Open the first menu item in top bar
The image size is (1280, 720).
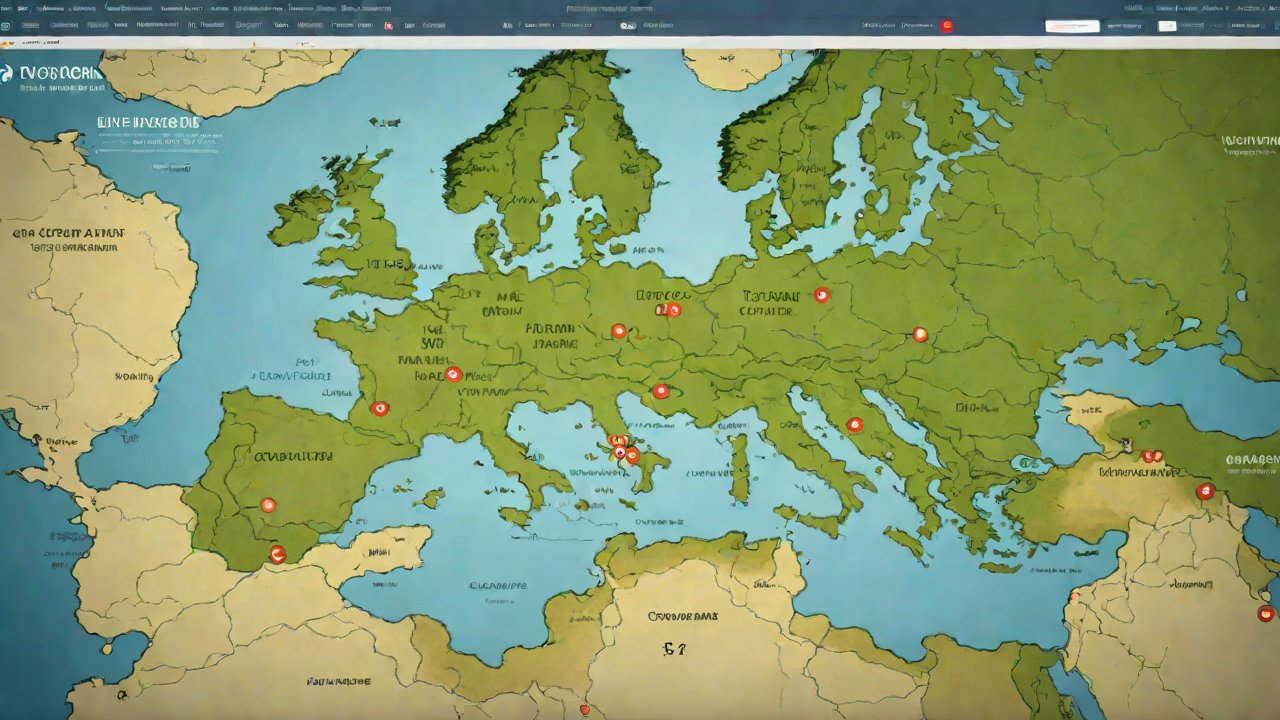[x=8, y=8]
